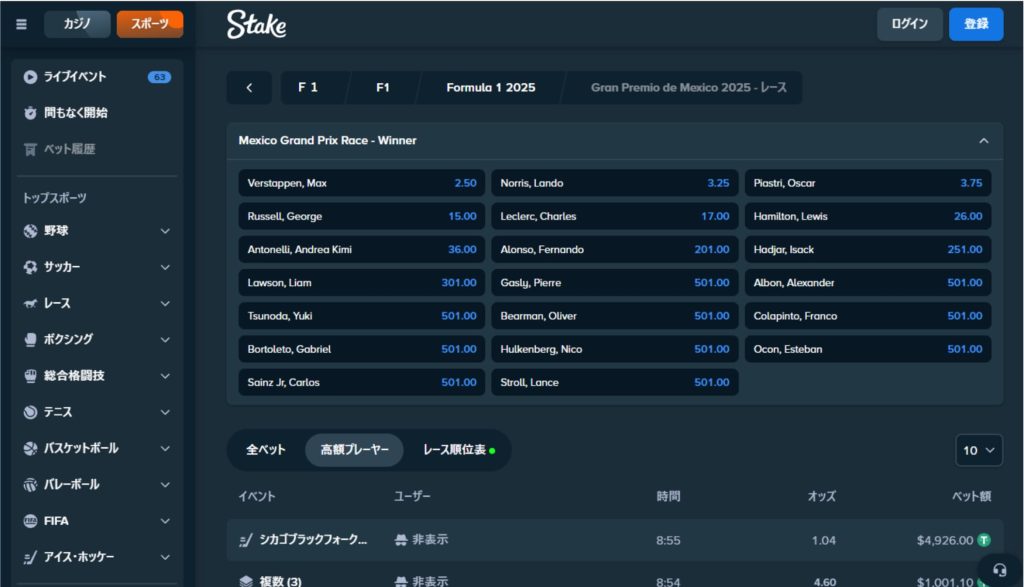This screenshot has height=587, width=1024.
Task: Click the 登録 button
Action: click(x=975, y=24)
